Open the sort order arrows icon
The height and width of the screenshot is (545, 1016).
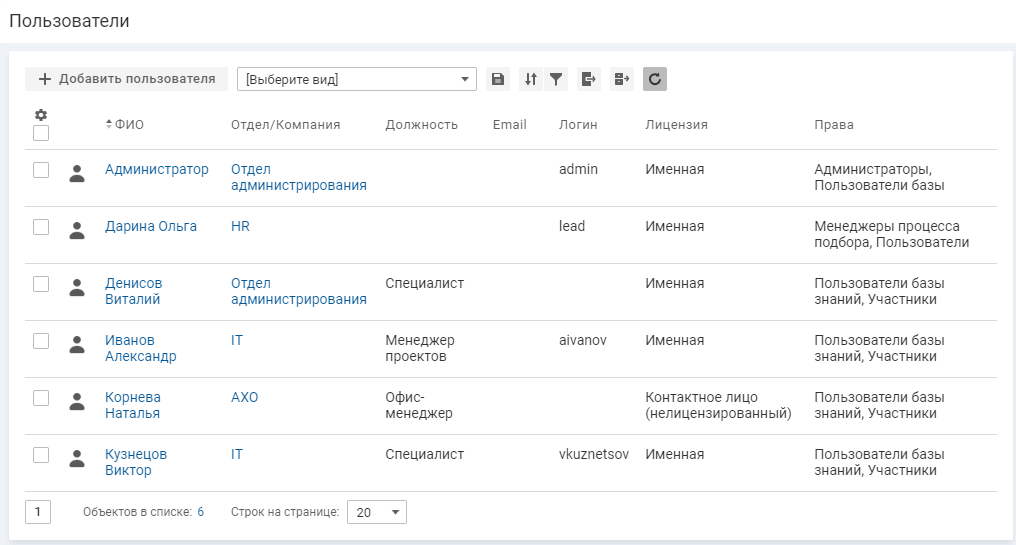point(531,79)
